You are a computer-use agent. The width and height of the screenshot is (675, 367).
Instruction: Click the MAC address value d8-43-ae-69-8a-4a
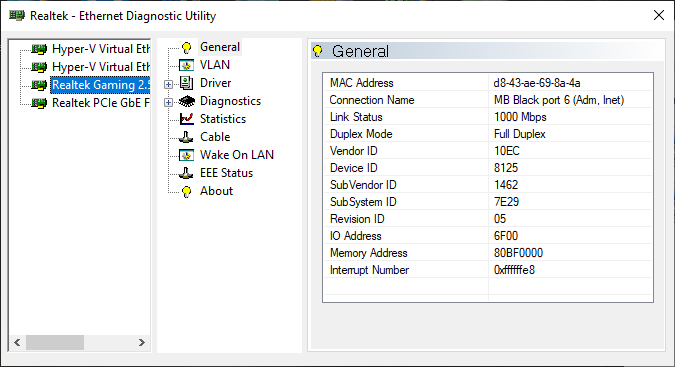point(537,83)
